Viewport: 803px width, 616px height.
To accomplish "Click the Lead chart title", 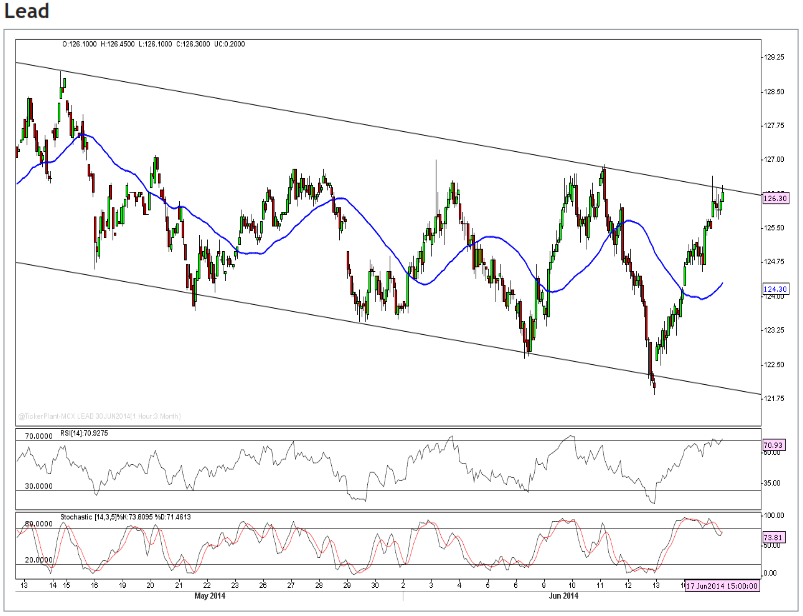I will (26, 12).
